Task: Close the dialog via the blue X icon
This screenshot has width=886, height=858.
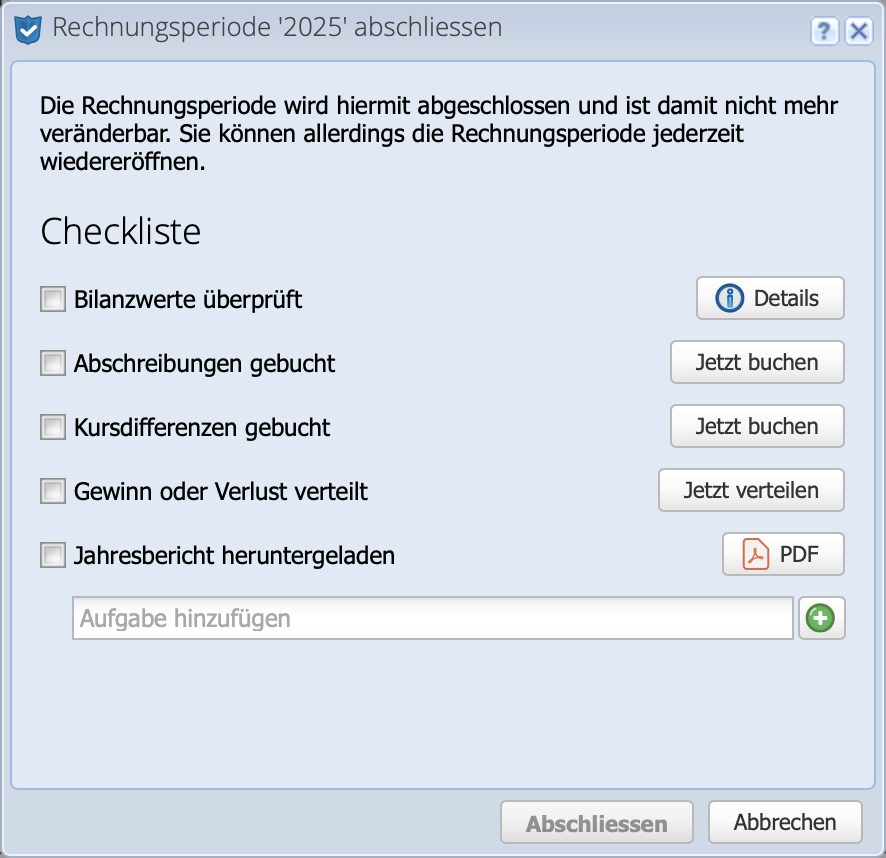Action: [x=858, y=31]
